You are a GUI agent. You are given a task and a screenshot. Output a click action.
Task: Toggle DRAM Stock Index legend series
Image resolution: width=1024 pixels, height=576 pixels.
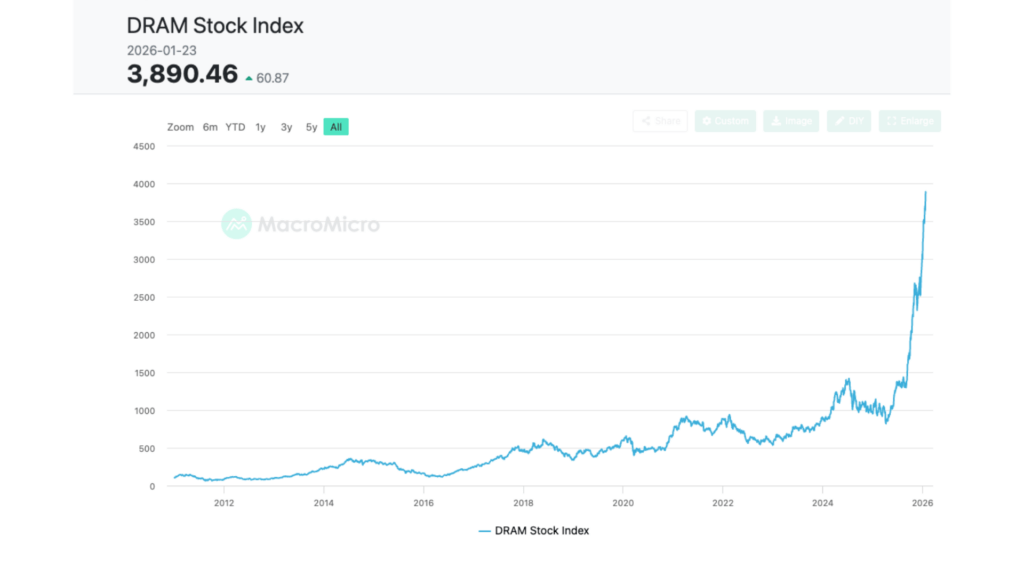[542, 531]
